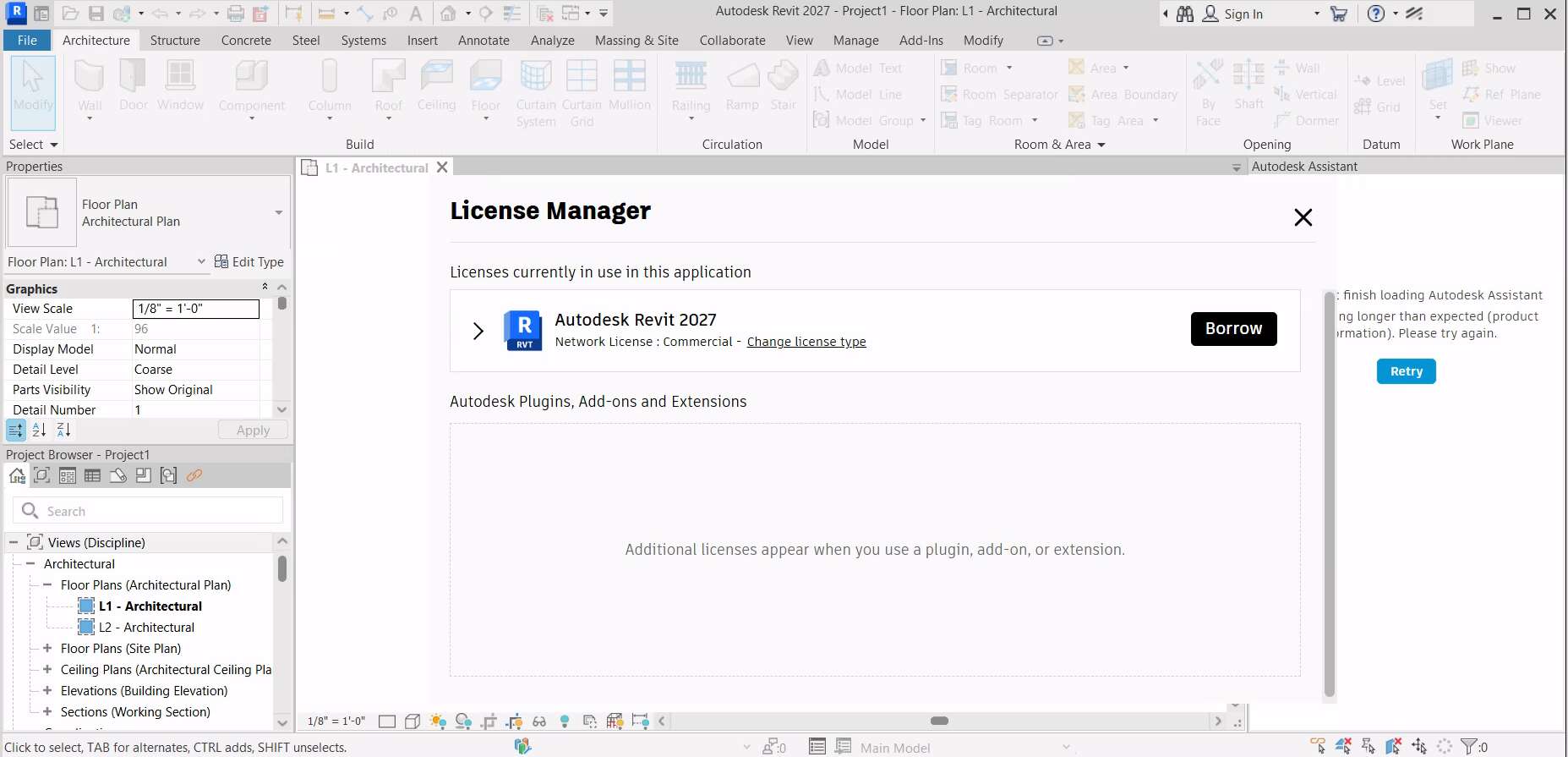Expand Autodesk Revit 2027 license details

coord(478,331)
